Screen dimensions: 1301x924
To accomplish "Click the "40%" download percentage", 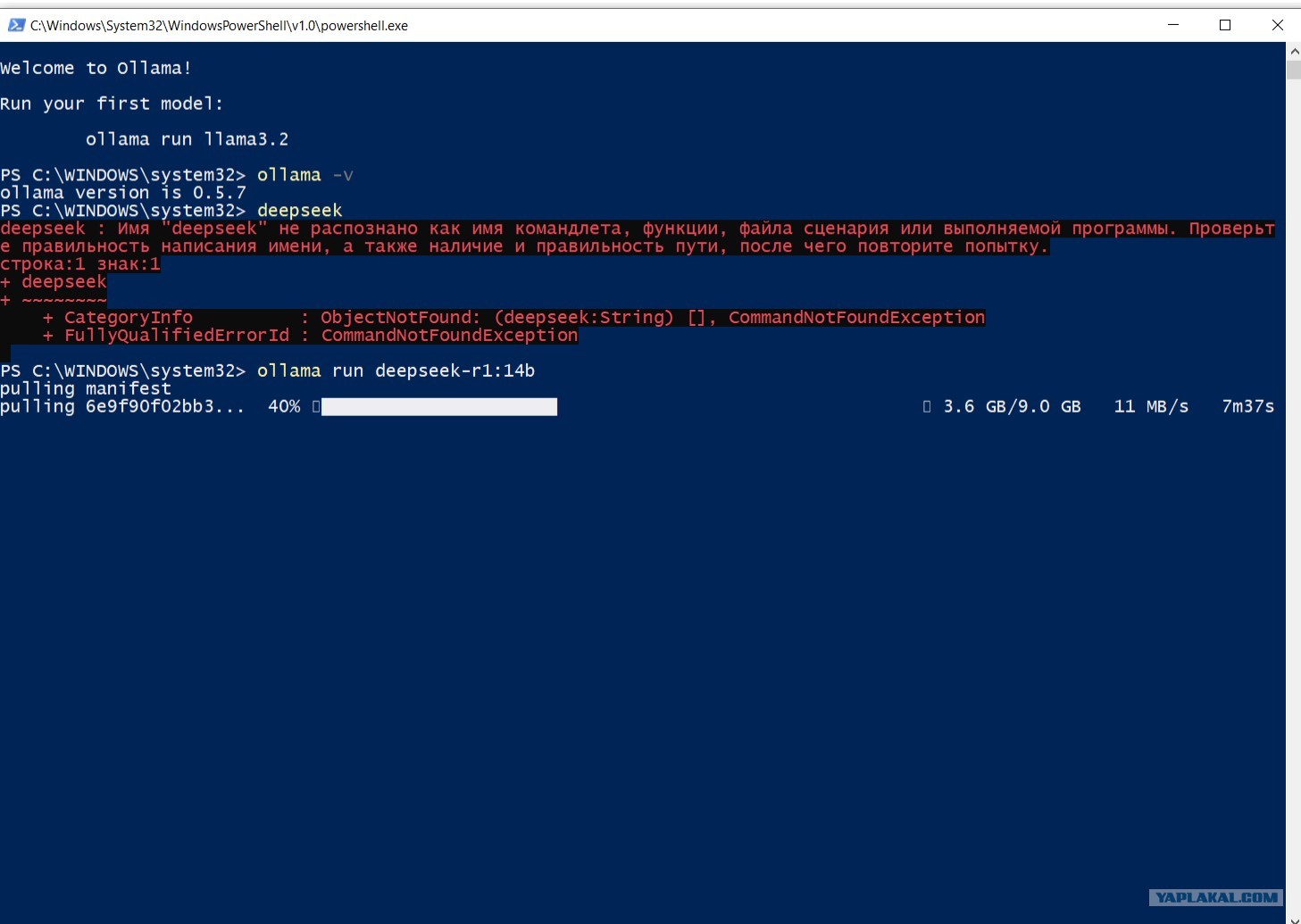I will [x=284, y=406].
